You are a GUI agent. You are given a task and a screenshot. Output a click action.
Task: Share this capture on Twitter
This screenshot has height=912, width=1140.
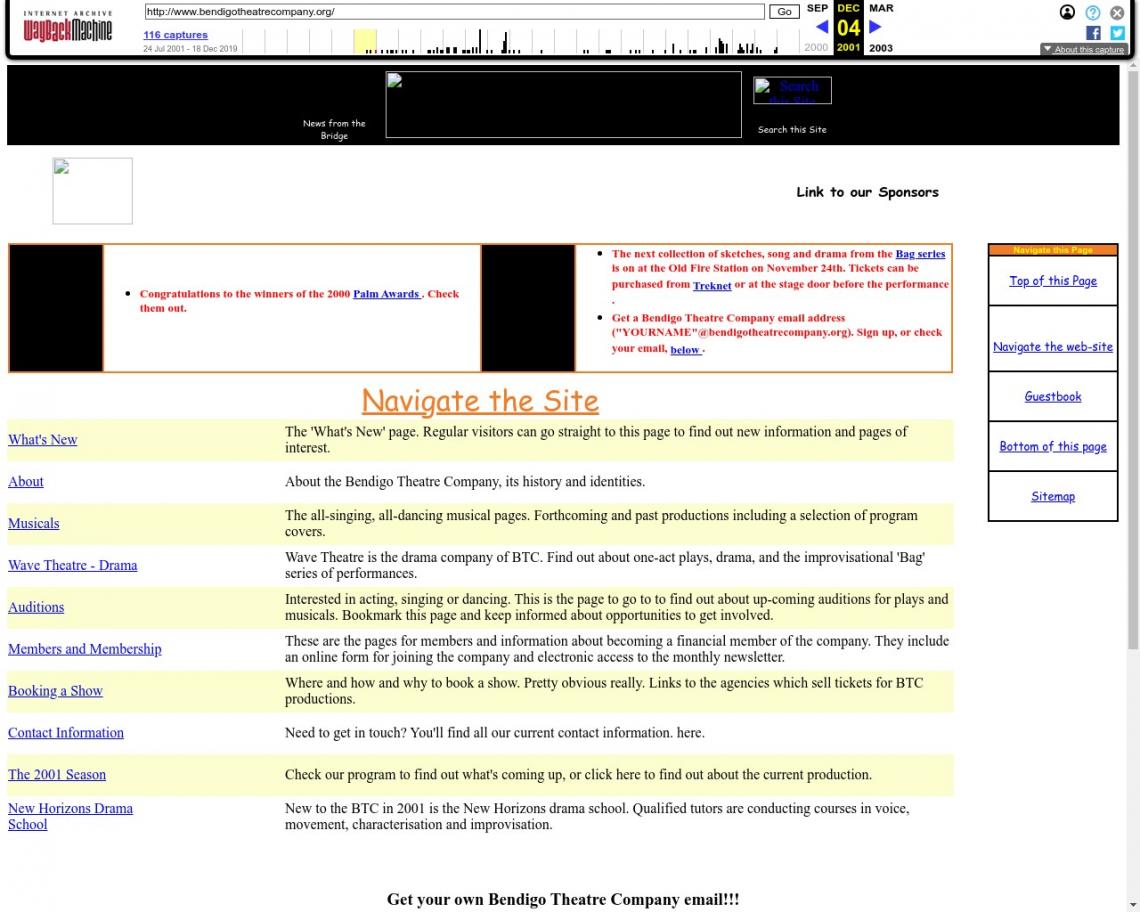click(x=1117, y=33)
